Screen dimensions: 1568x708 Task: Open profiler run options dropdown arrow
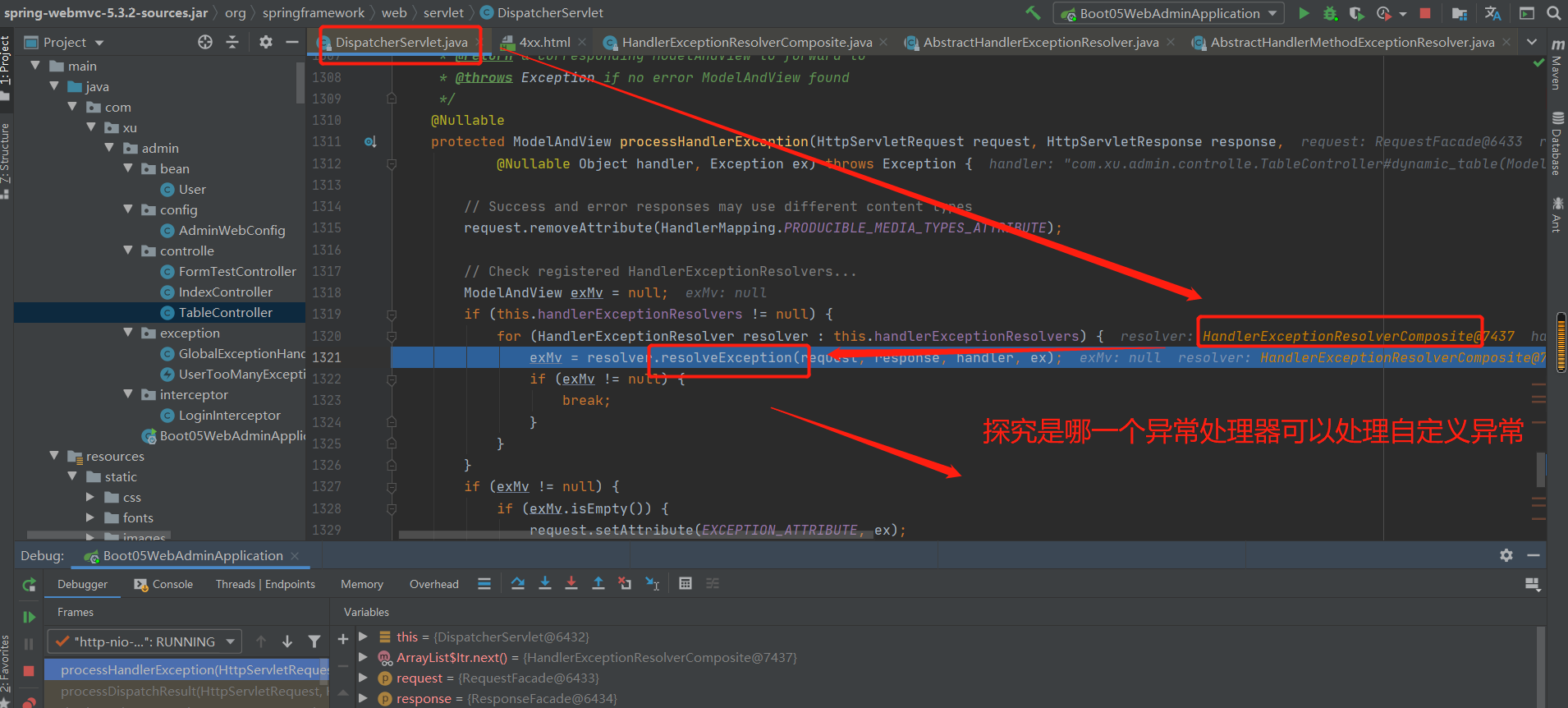click(x=1403, y=14)
